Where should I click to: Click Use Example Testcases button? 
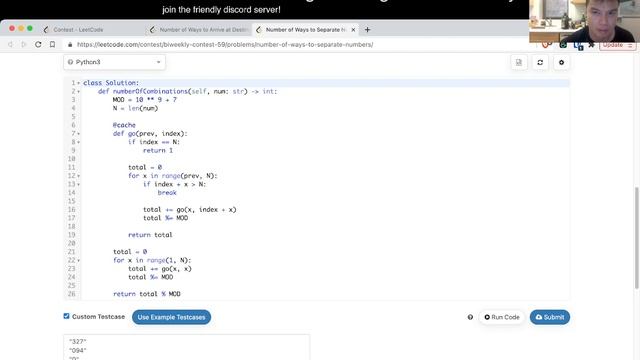[x=171, y=317]
